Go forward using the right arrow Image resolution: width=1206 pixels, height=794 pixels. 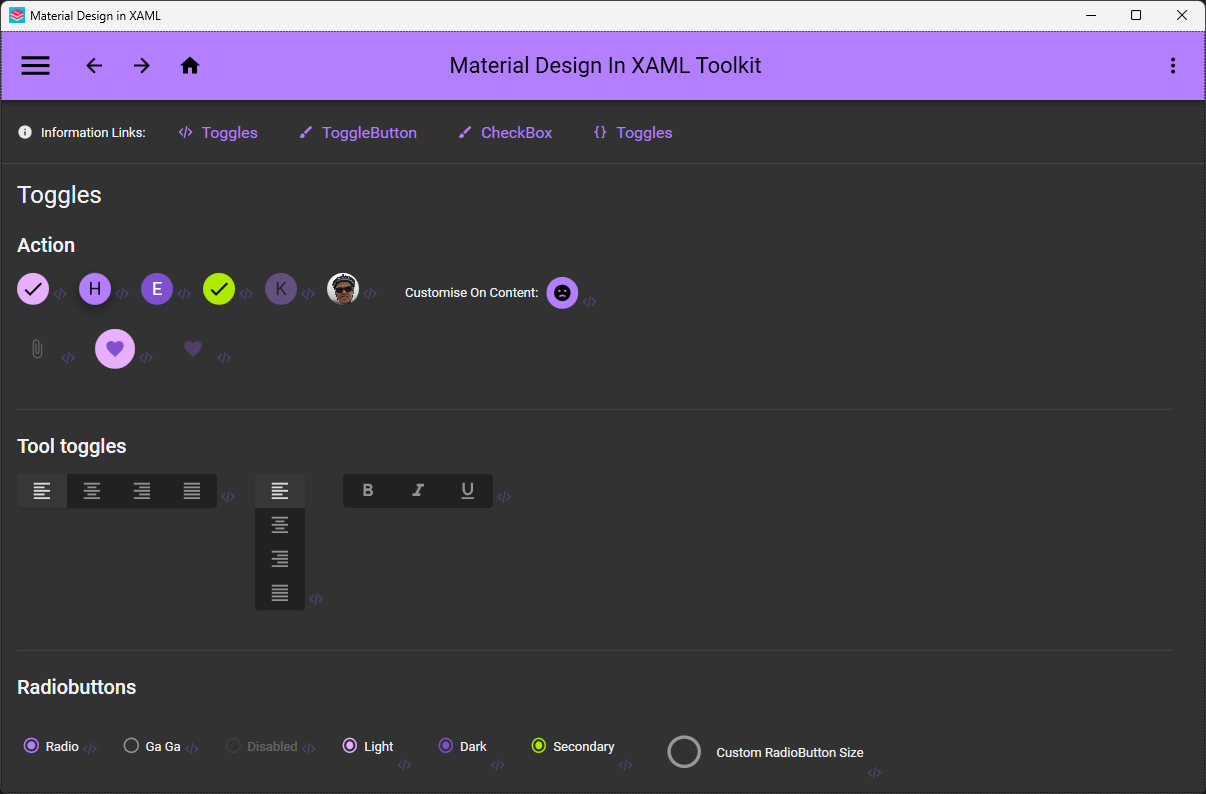(x=142, y=66)
